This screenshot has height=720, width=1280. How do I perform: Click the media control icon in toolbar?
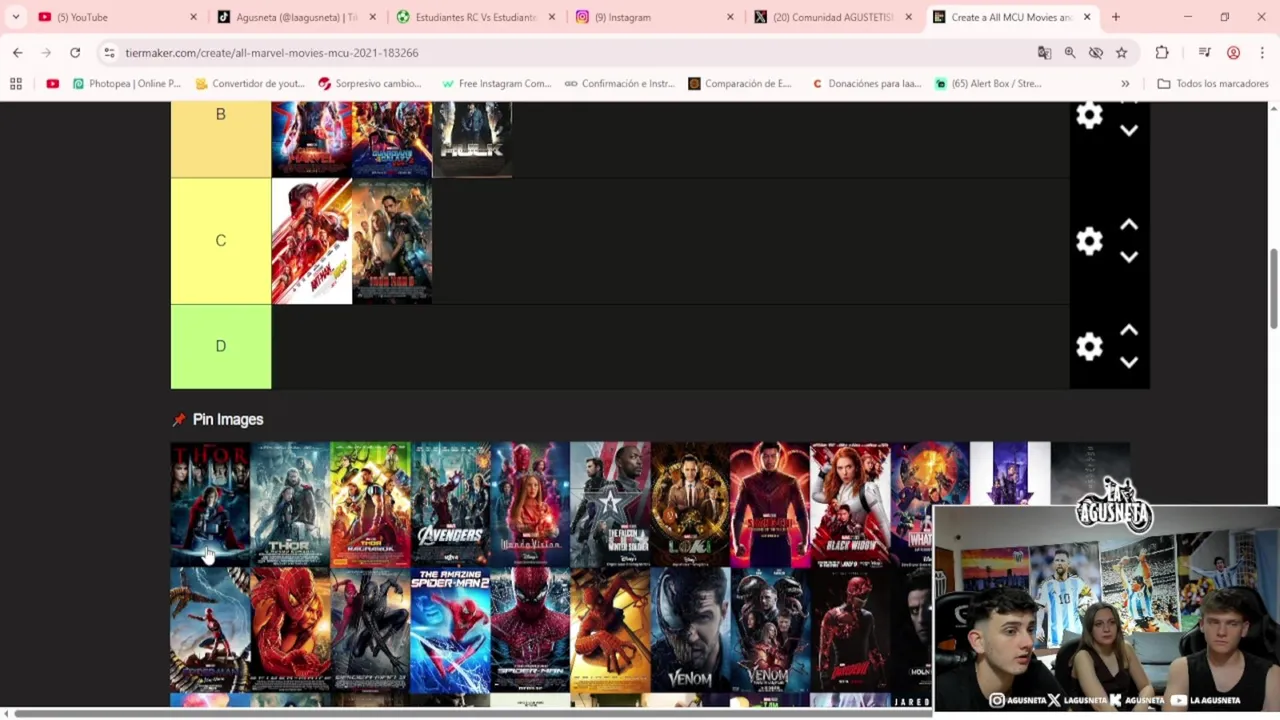pyautogui.click(x=1204, y=52)
